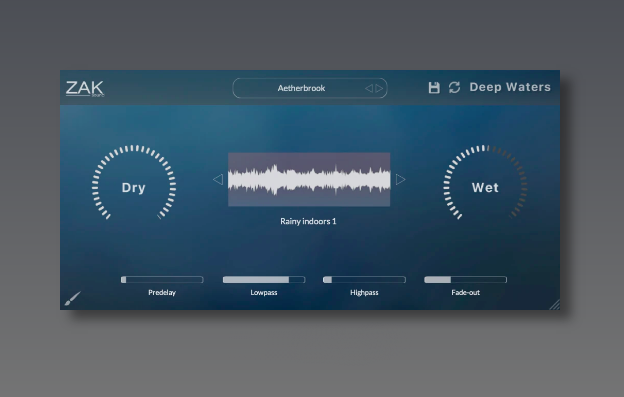The height and width of the screenshot is (397, 624).
Task: Select the next preset arrow beside Aetherbrook
Action: click(x=379, y=88)
